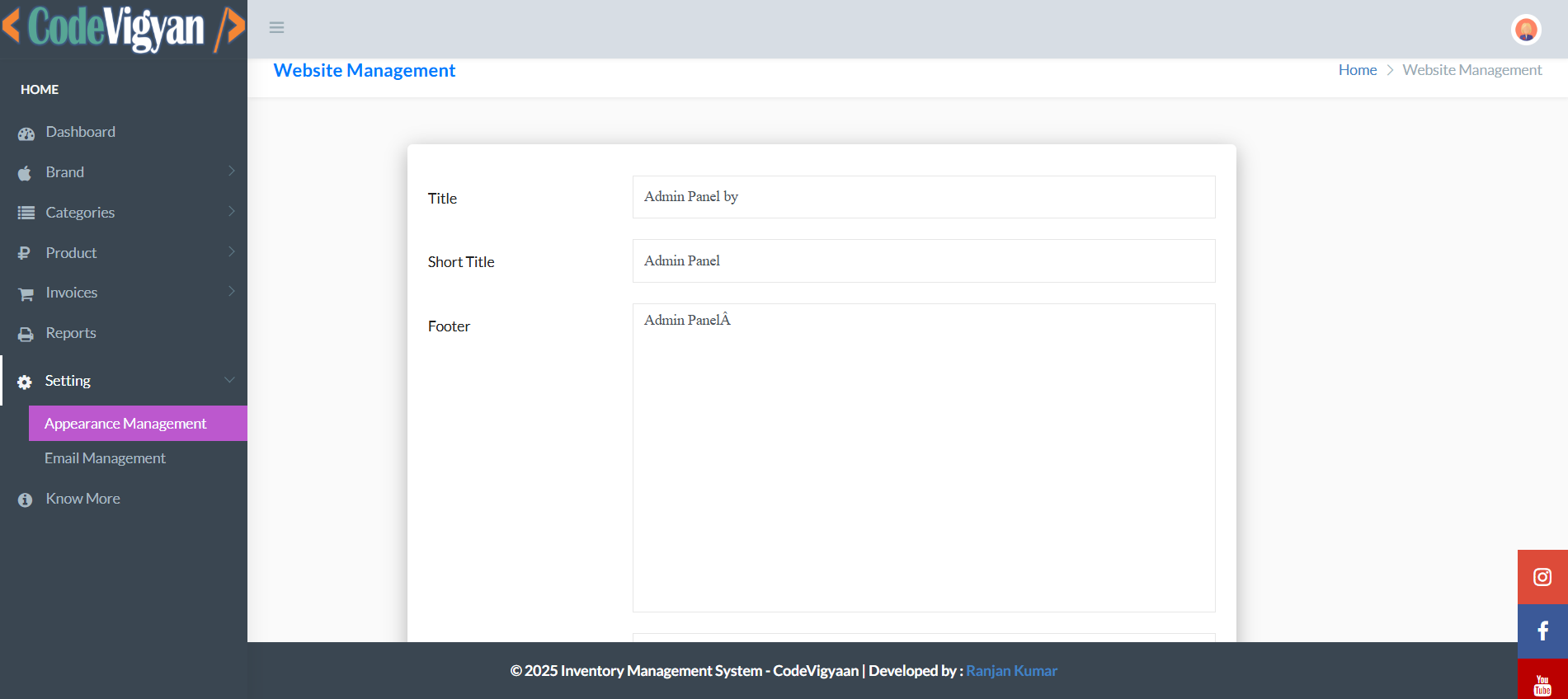This screenshot has width=1568, height=699.
Task: Open the Instagram social icon
Action: pos(1542,577)
